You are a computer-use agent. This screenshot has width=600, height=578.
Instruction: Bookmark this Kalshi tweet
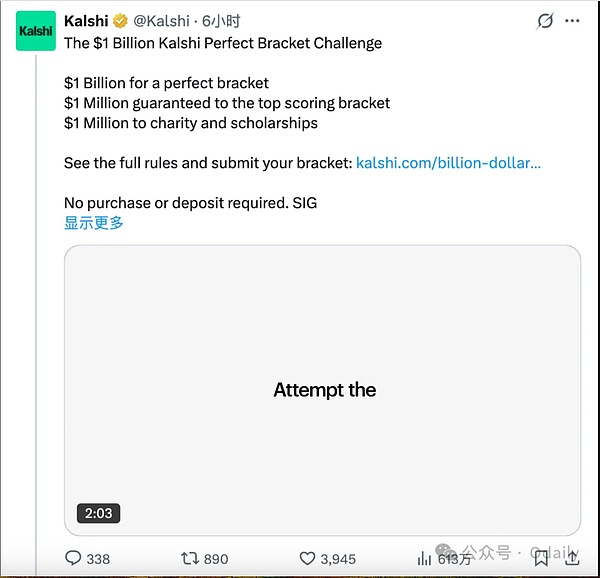point(541,558)
